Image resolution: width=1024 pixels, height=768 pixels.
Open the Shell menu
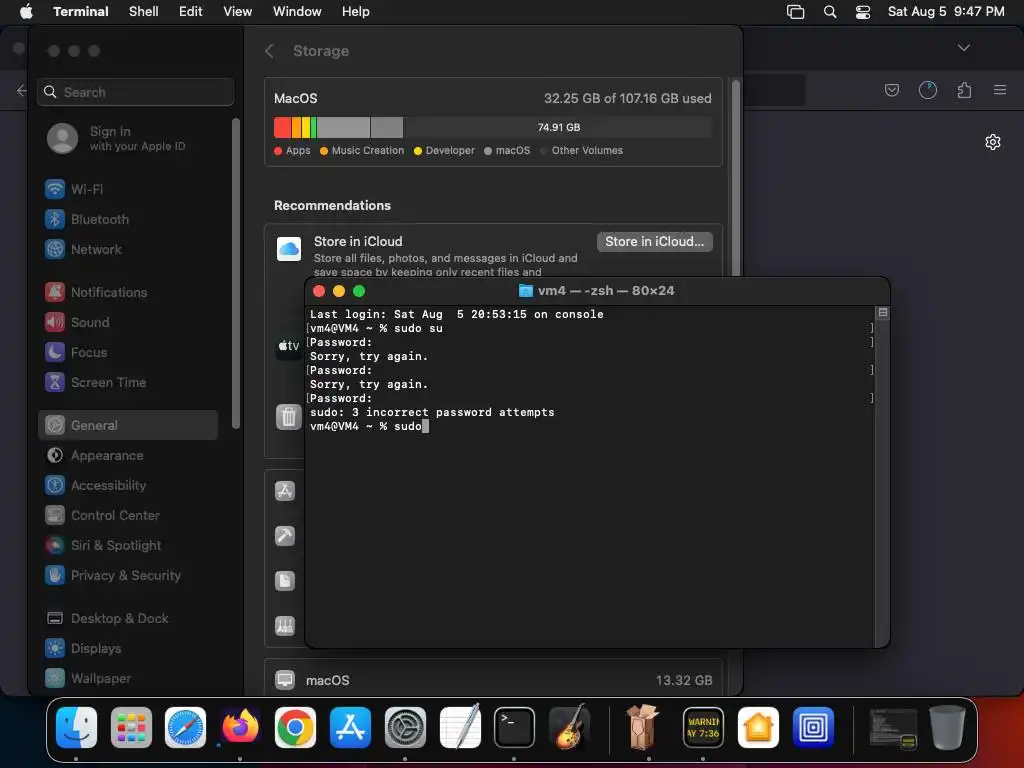pos(144,12)
